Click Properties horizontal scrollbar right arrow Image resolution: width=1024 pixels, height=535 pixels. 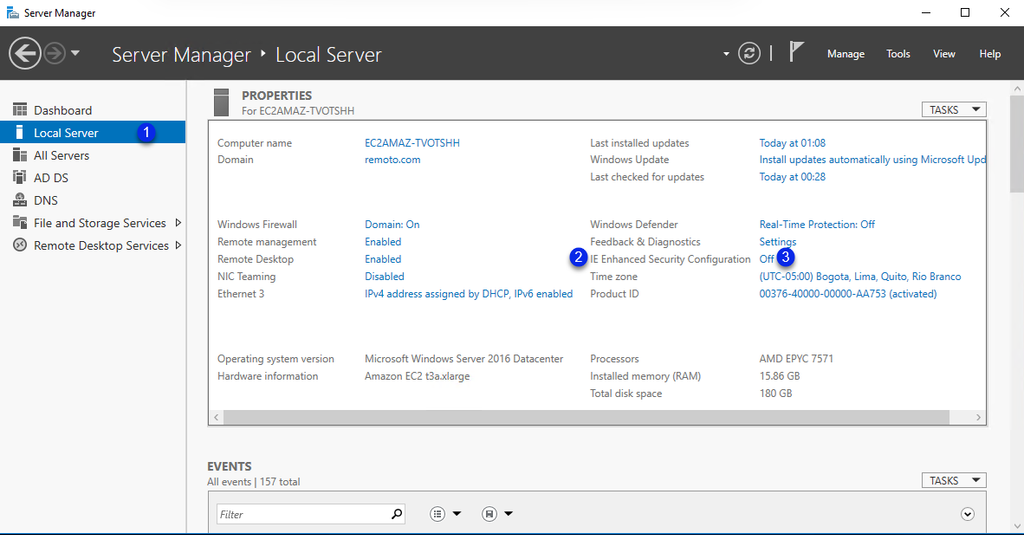978,417
